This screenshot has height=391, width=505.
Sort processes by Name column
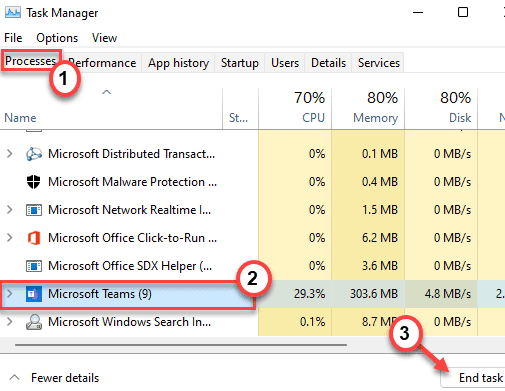(x=111, y=109)
